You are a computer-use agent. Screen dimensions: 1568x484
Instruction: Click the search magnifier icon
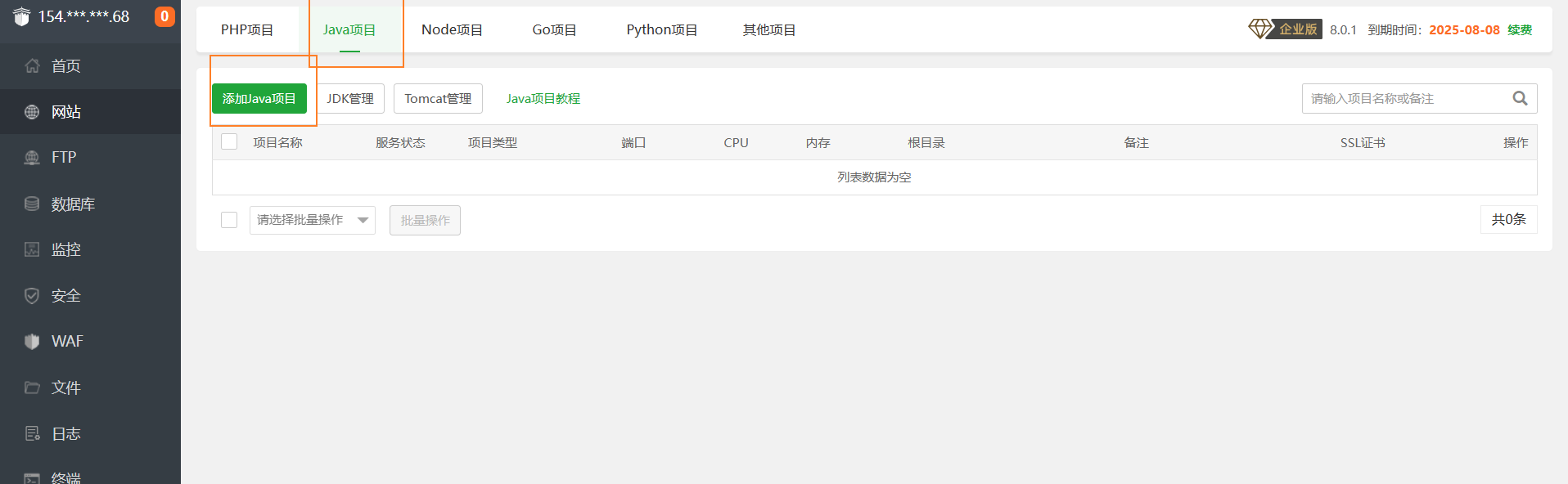[1520, 99]
